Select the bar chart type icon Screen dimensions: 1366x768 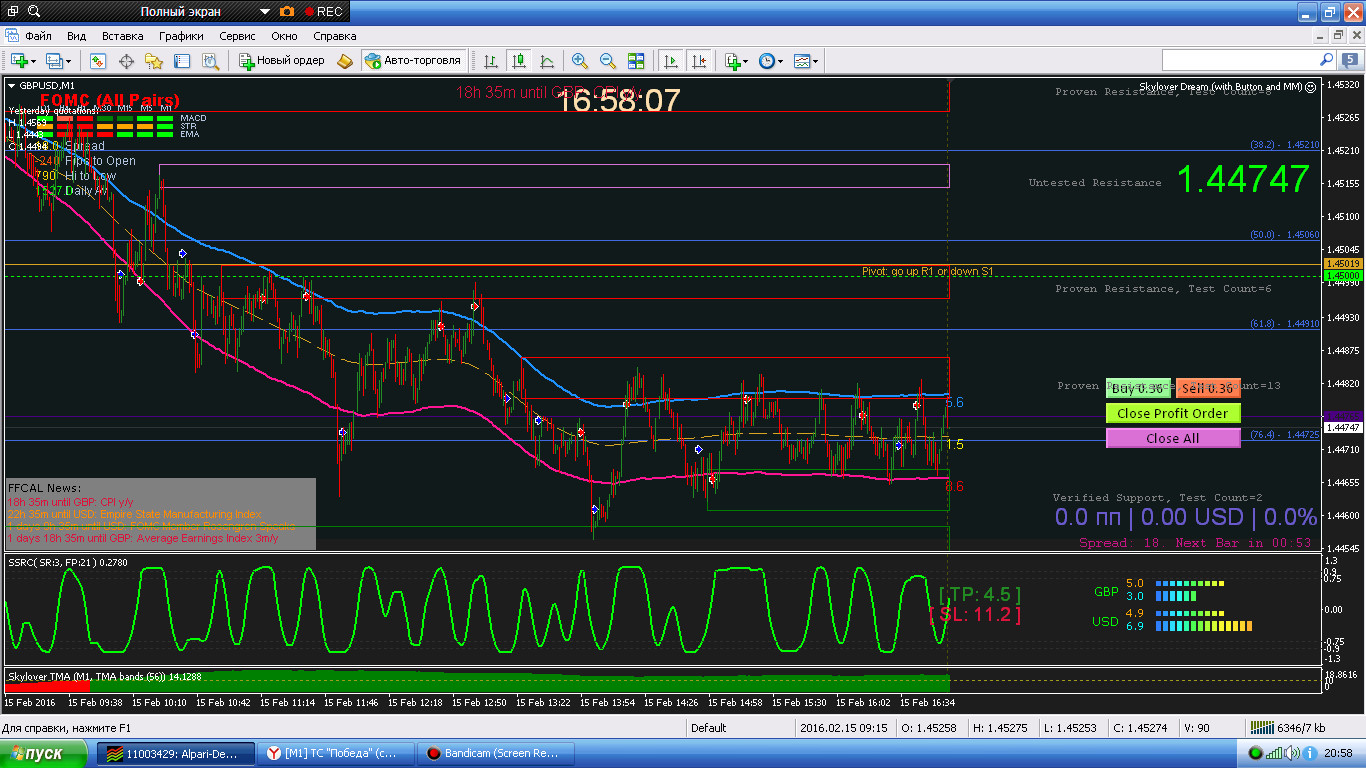491,61
